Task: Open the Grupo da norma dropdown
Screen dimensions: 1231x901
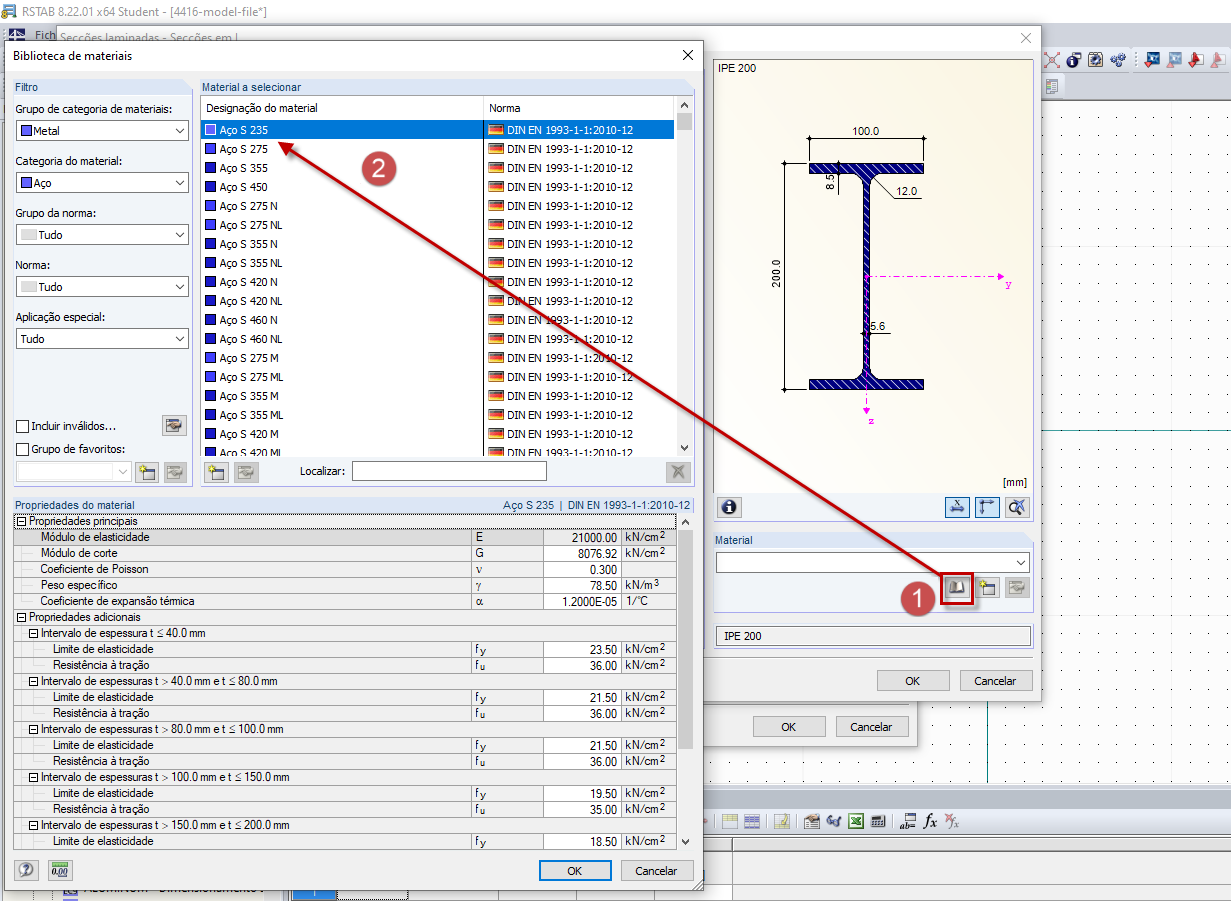Action: tap(102, 235)
